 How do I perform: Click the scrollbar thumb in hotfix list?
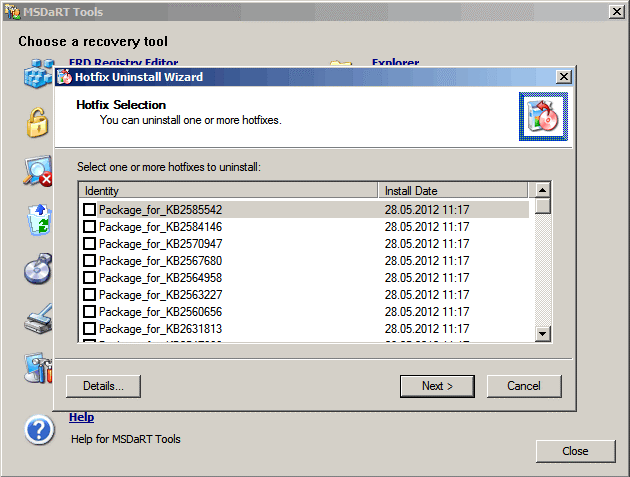point(543,206)
